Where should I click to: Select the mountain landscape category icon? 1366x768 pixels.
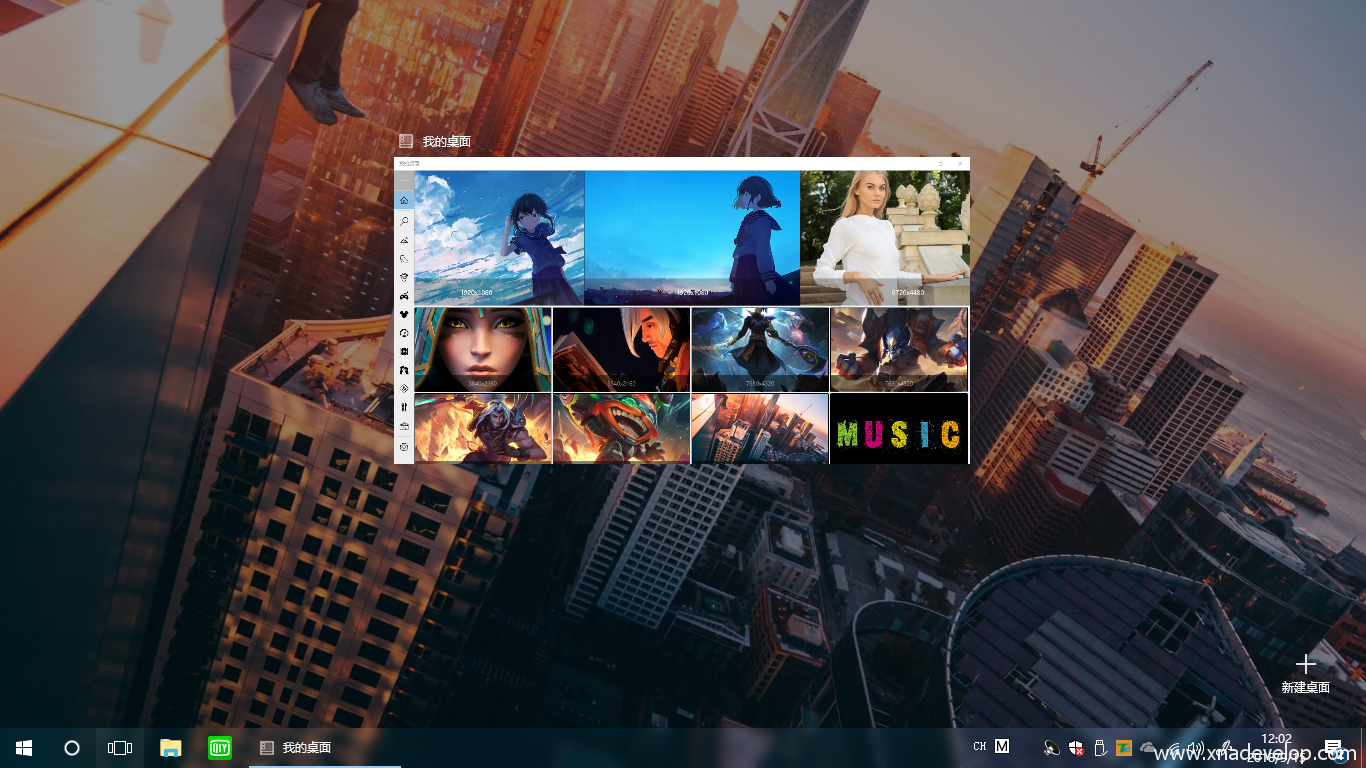click(x=404, y=240)
